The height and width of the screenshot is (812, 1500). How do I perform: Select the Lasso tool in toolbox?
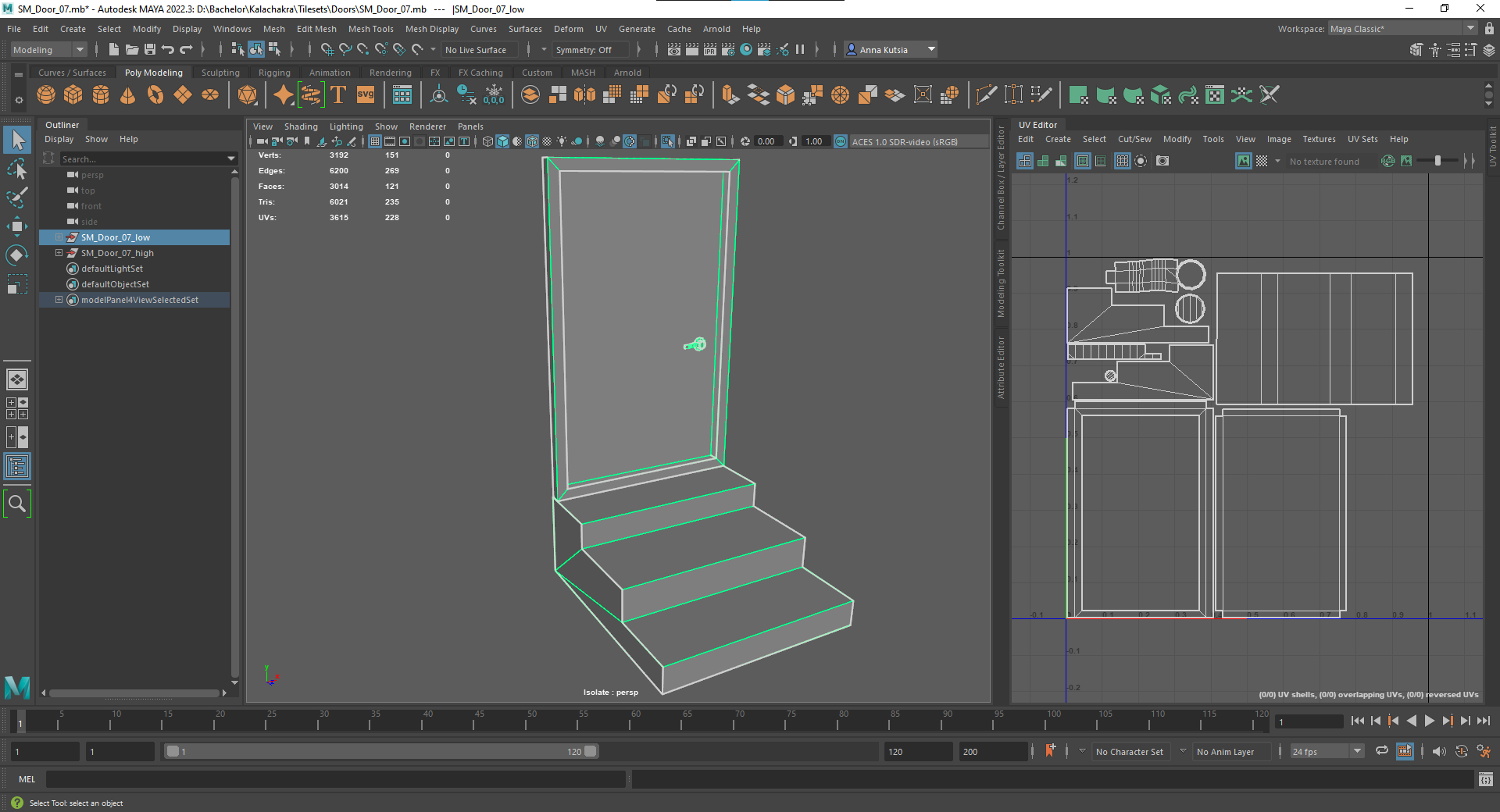click(17, 169)
